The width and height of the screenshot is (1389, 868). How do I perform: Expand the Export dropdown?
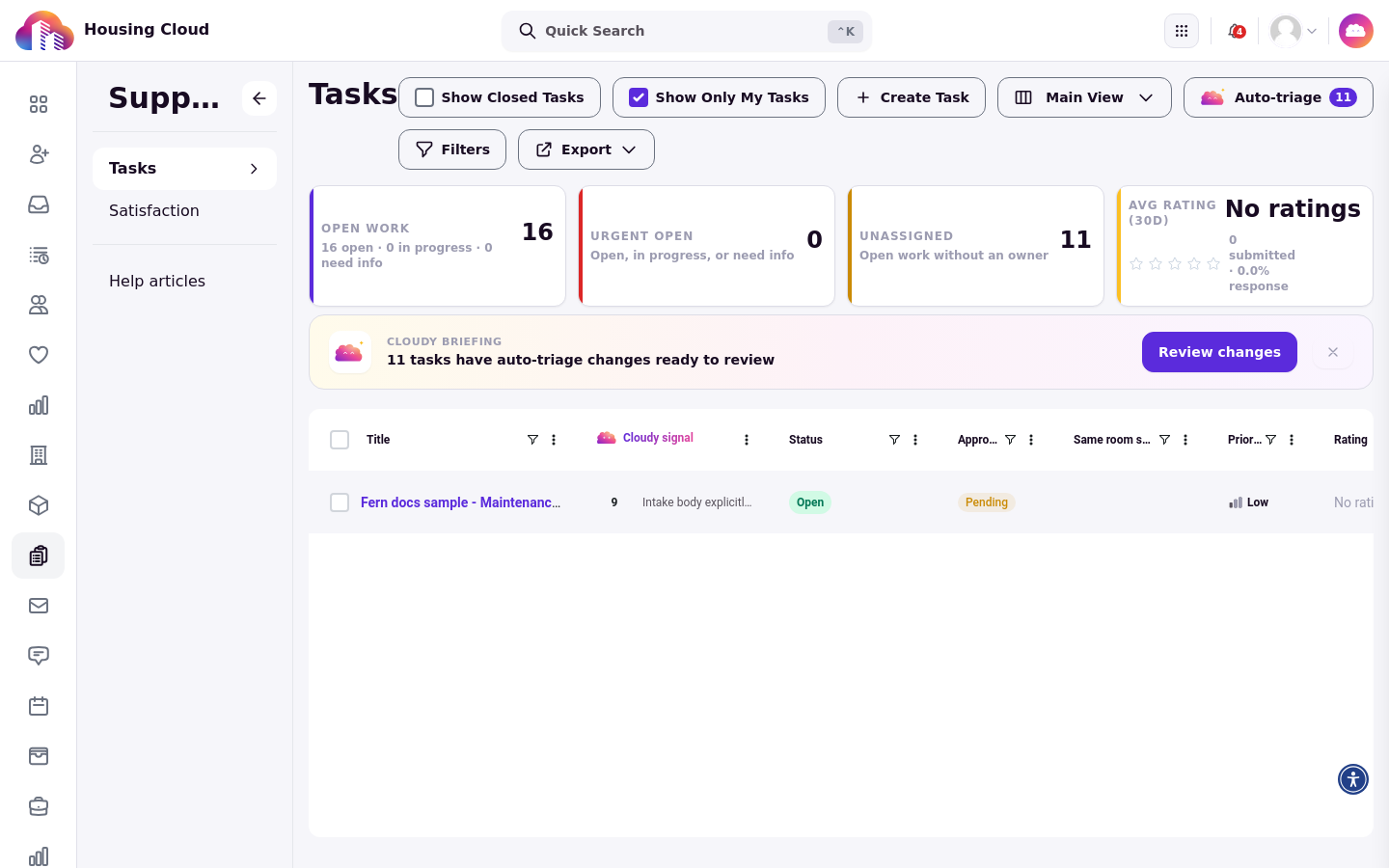(x=586, y=149)
